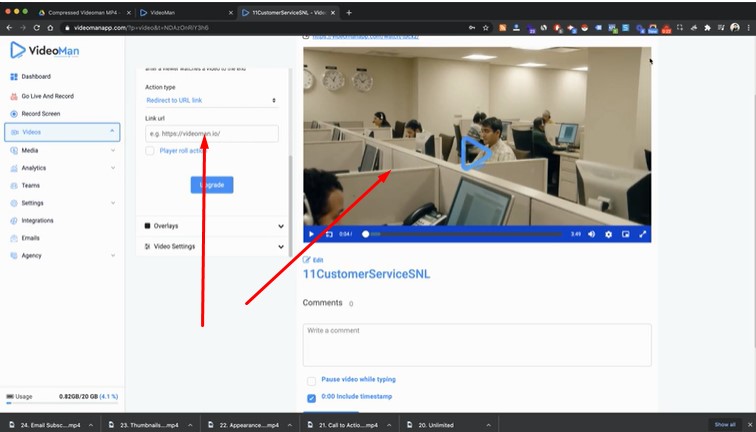Open the Action type dropdown
This screenshot has height=432, width=756.
(x=211, y=100)
